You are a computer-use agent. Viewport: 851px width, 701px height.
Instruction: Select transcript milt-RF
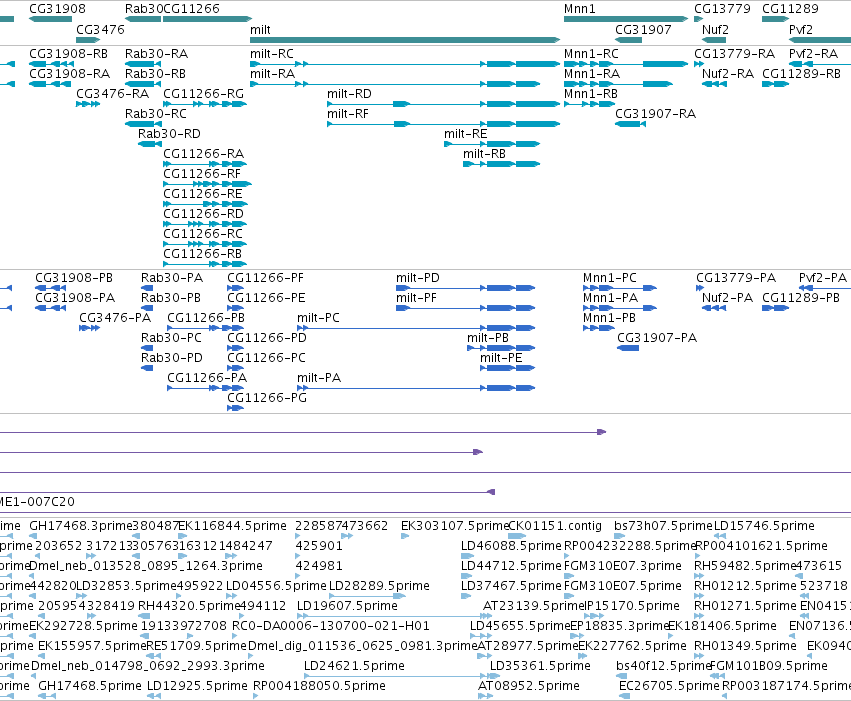pos(443,124)
